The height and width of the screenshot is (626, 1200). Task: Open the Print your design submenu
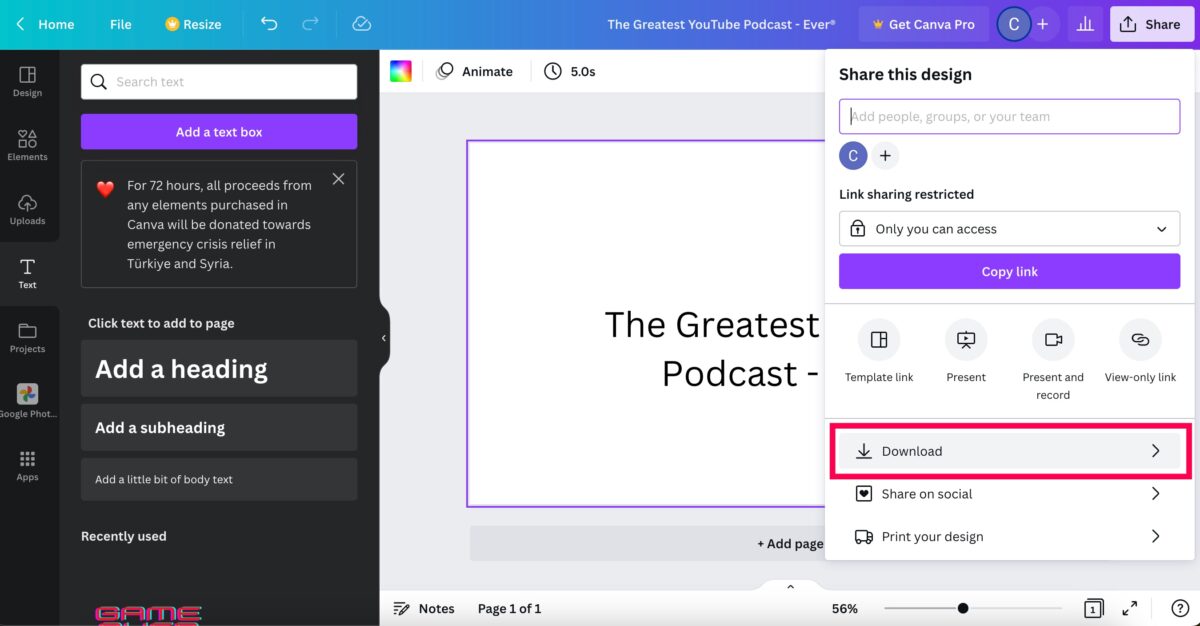tap(1009, 537)
